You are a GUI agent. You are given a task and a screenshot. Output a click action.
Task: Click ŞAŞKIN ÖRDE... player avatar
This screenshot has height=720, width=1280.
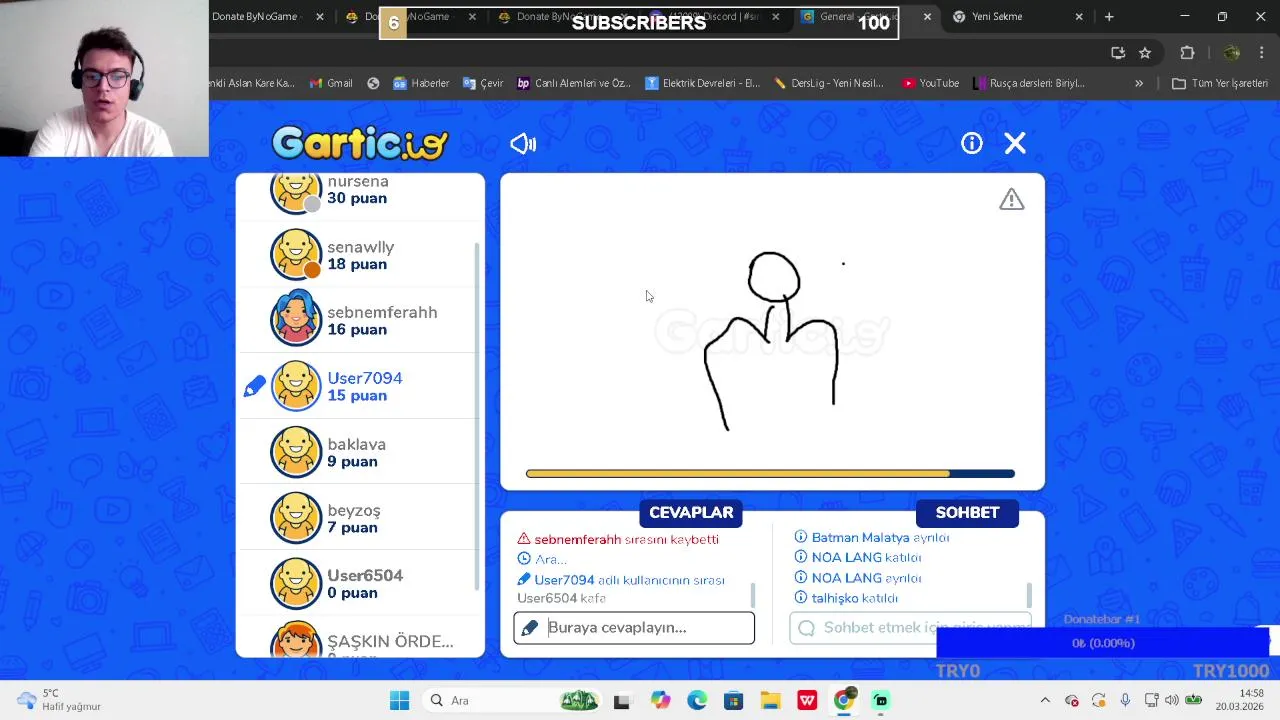pos(296,640)
